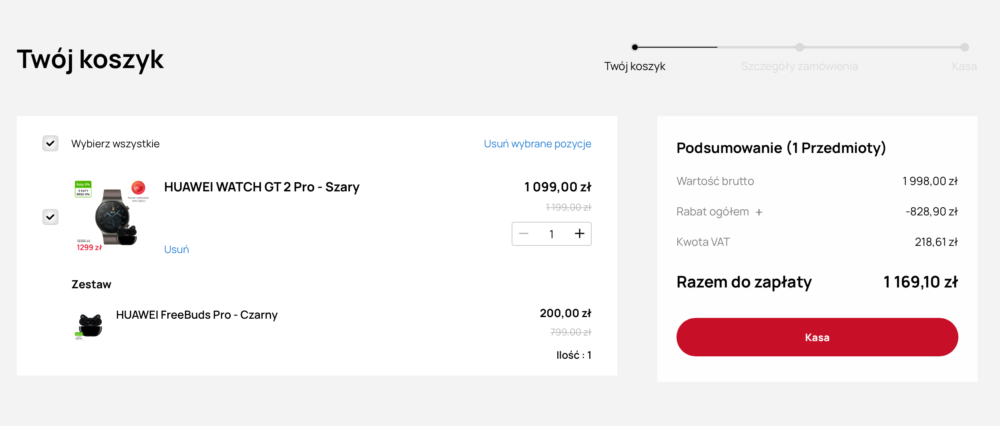1000x426 pixels.
Task: Proceed to checkout with red Kasa button
Action: [x=817, y=337]
